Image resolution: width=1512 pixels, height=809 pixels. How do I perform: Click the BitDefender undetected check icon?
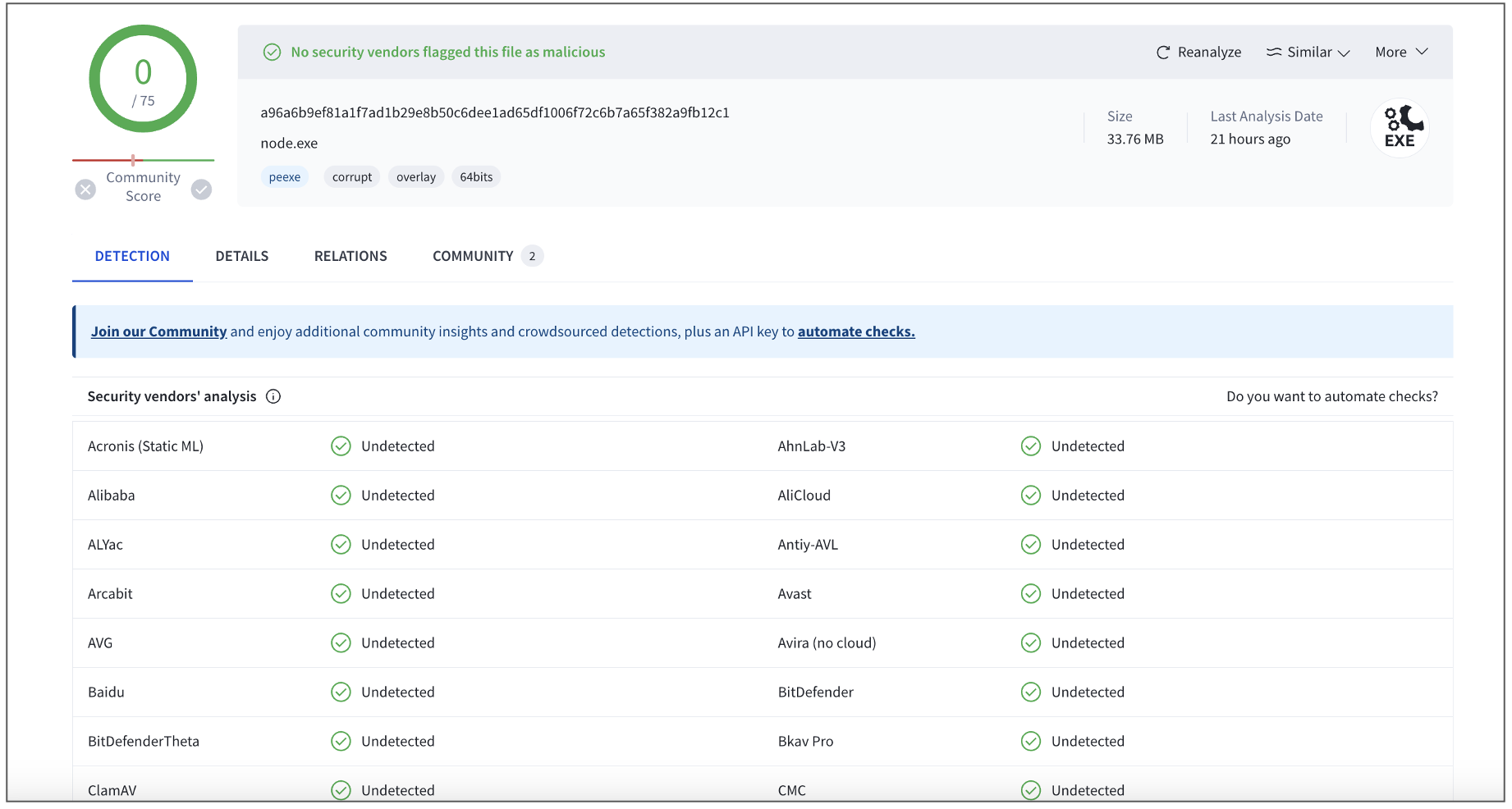pos(1030,692)
